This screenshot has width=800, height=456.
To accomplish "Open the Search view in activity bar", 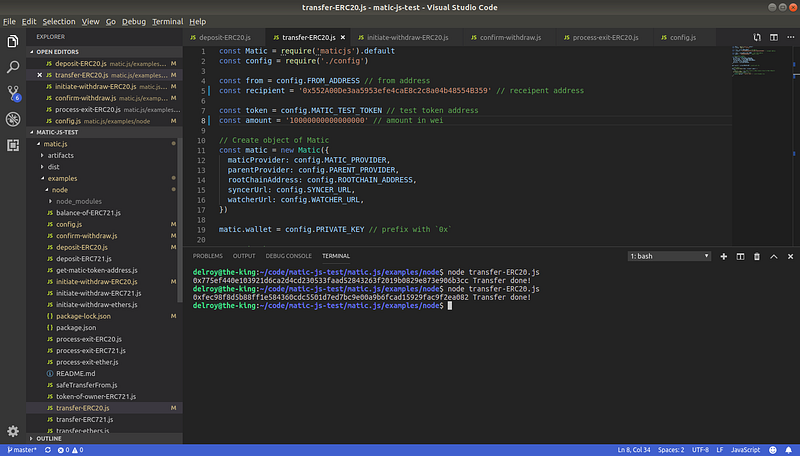I will [13, 67].
